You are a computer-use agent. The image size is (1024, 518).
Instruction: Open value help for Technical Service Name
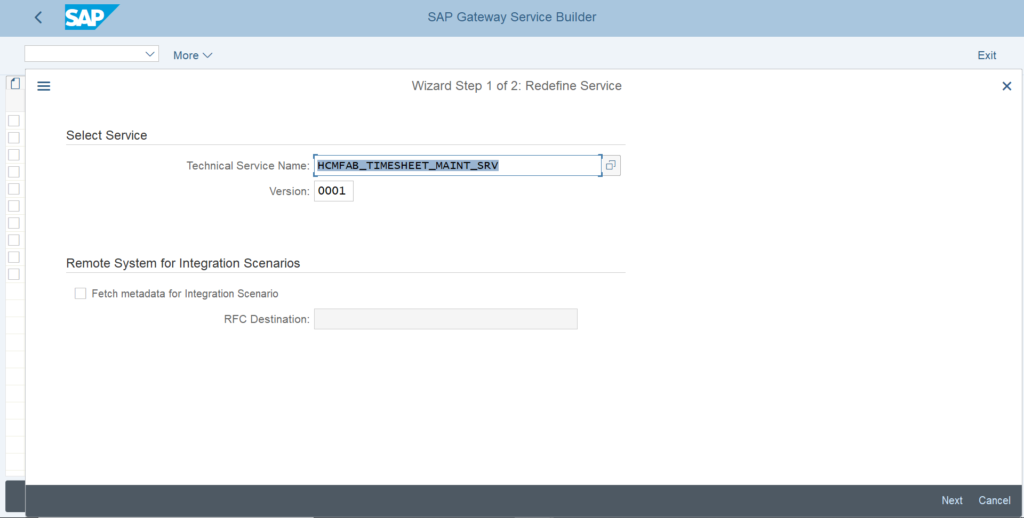tap(611, 166)
